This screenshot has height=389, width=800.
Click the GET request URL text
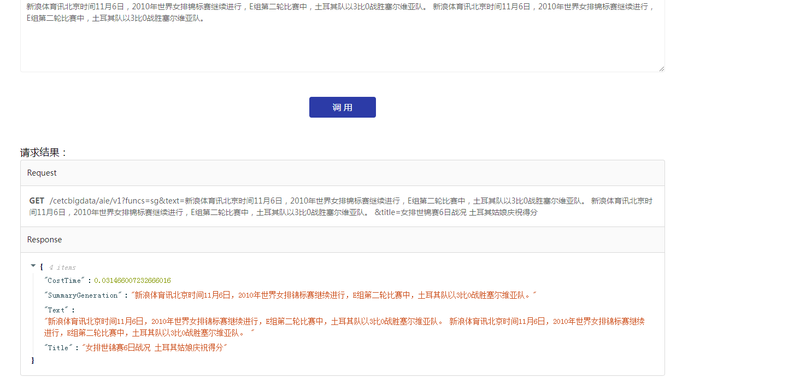point(340,207)
